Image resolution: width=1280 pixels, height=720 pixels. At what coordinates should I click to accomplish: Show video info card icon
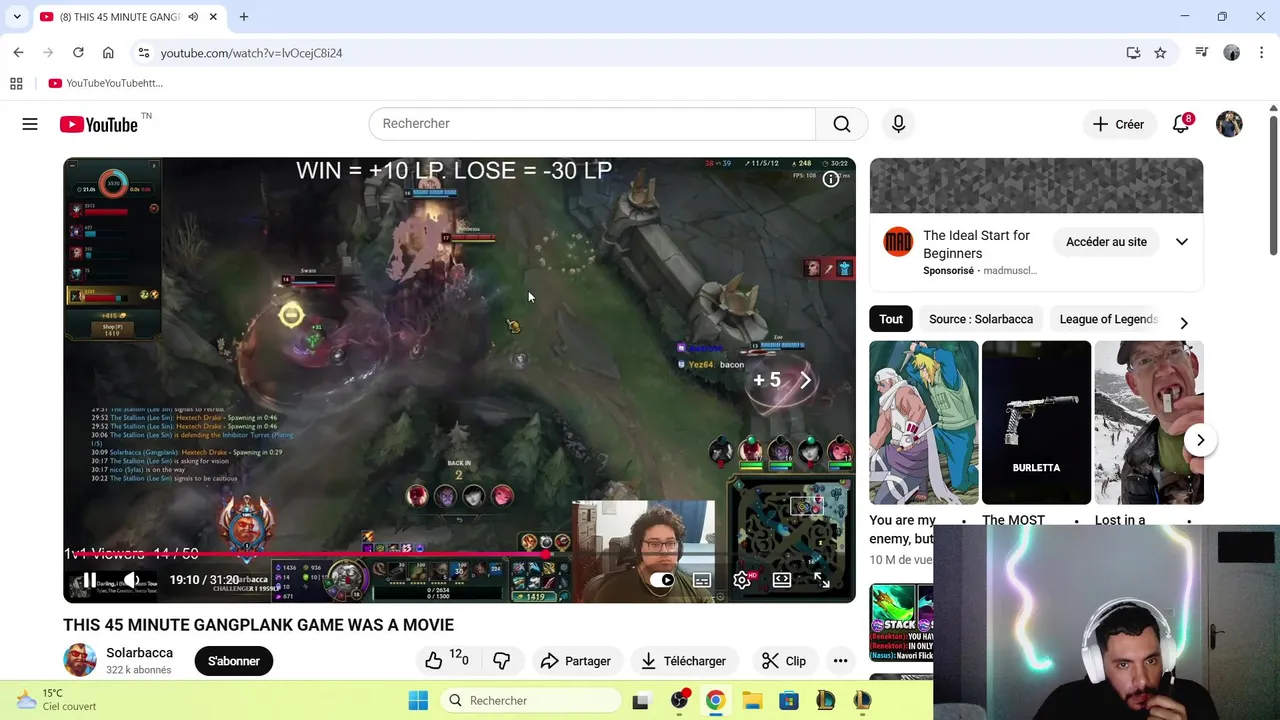click(831, 179)
